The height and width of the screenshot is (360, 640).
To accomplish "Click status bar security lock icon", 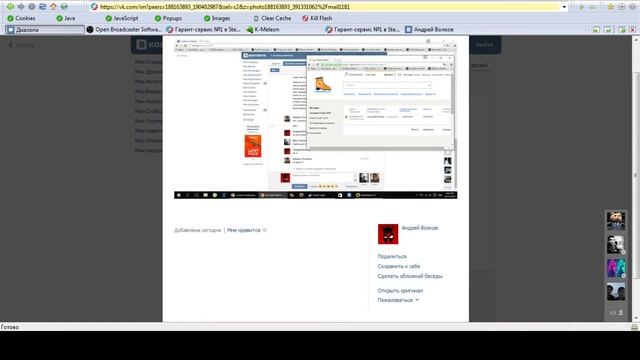I will coord(634,327).
